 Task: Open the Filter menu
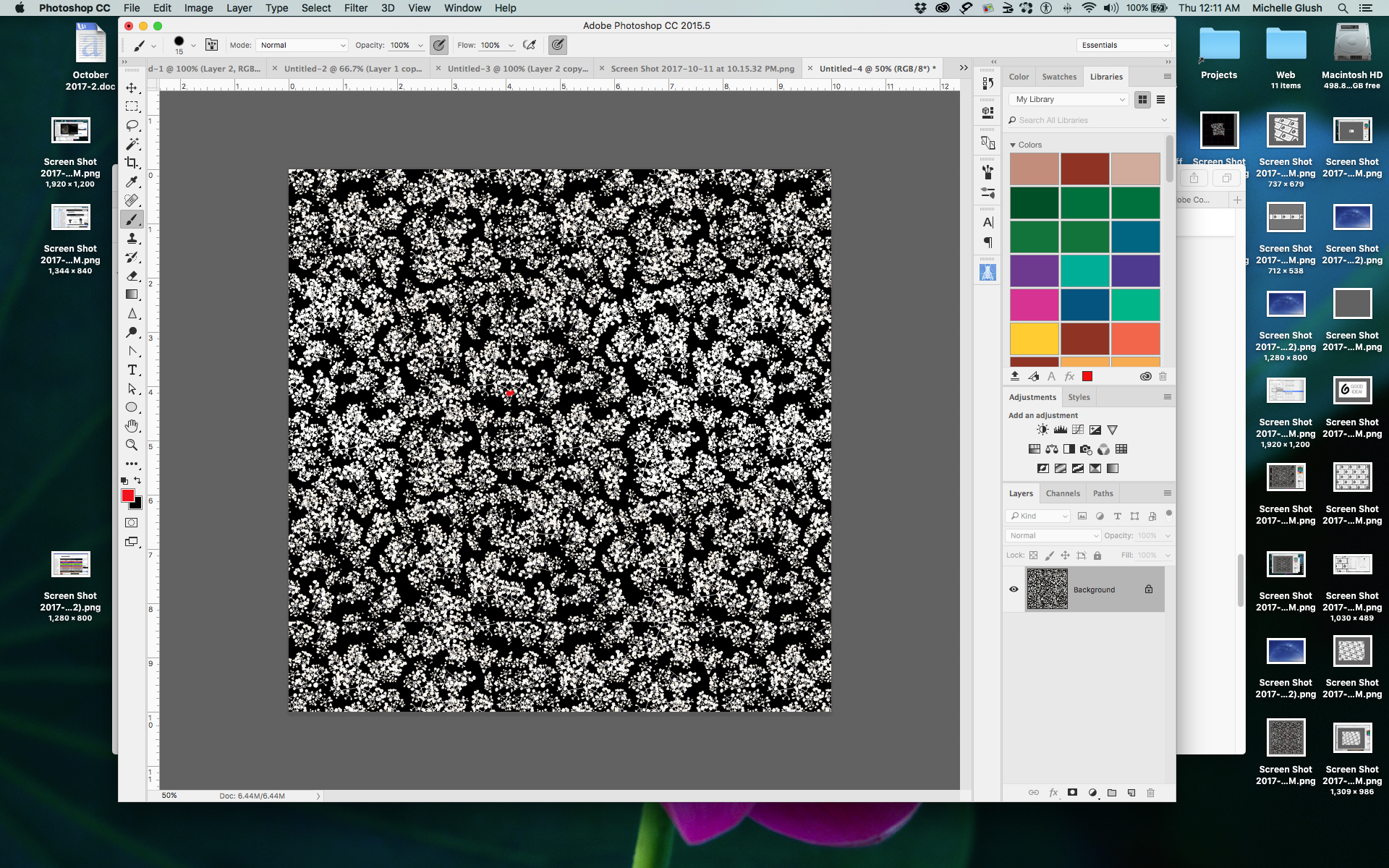pos(356,8)
